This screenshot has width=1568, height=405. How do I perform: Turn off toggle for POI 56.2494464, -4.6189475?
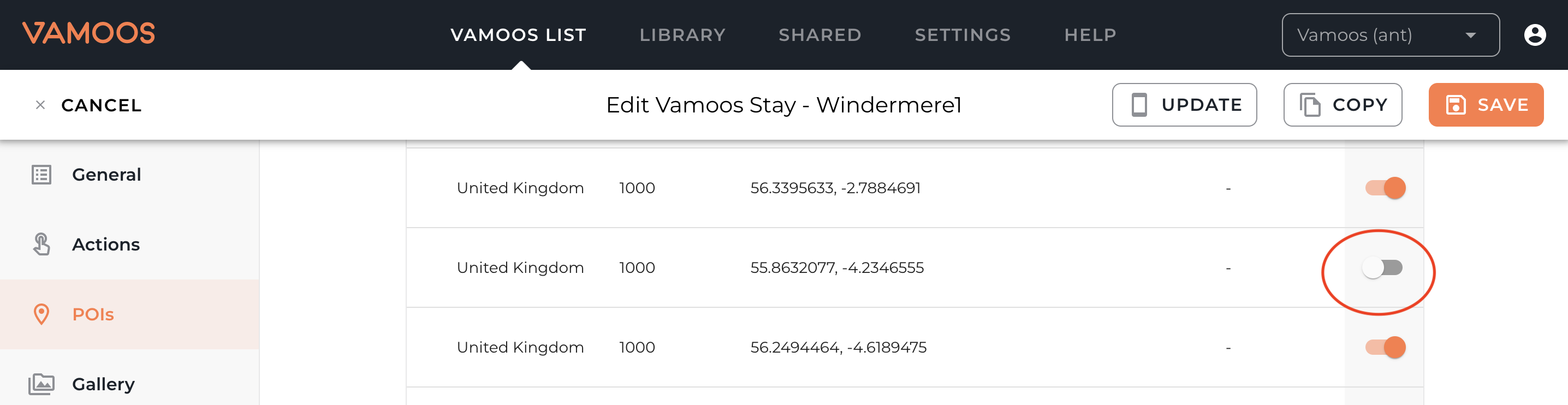click(x=1385, y=347)
